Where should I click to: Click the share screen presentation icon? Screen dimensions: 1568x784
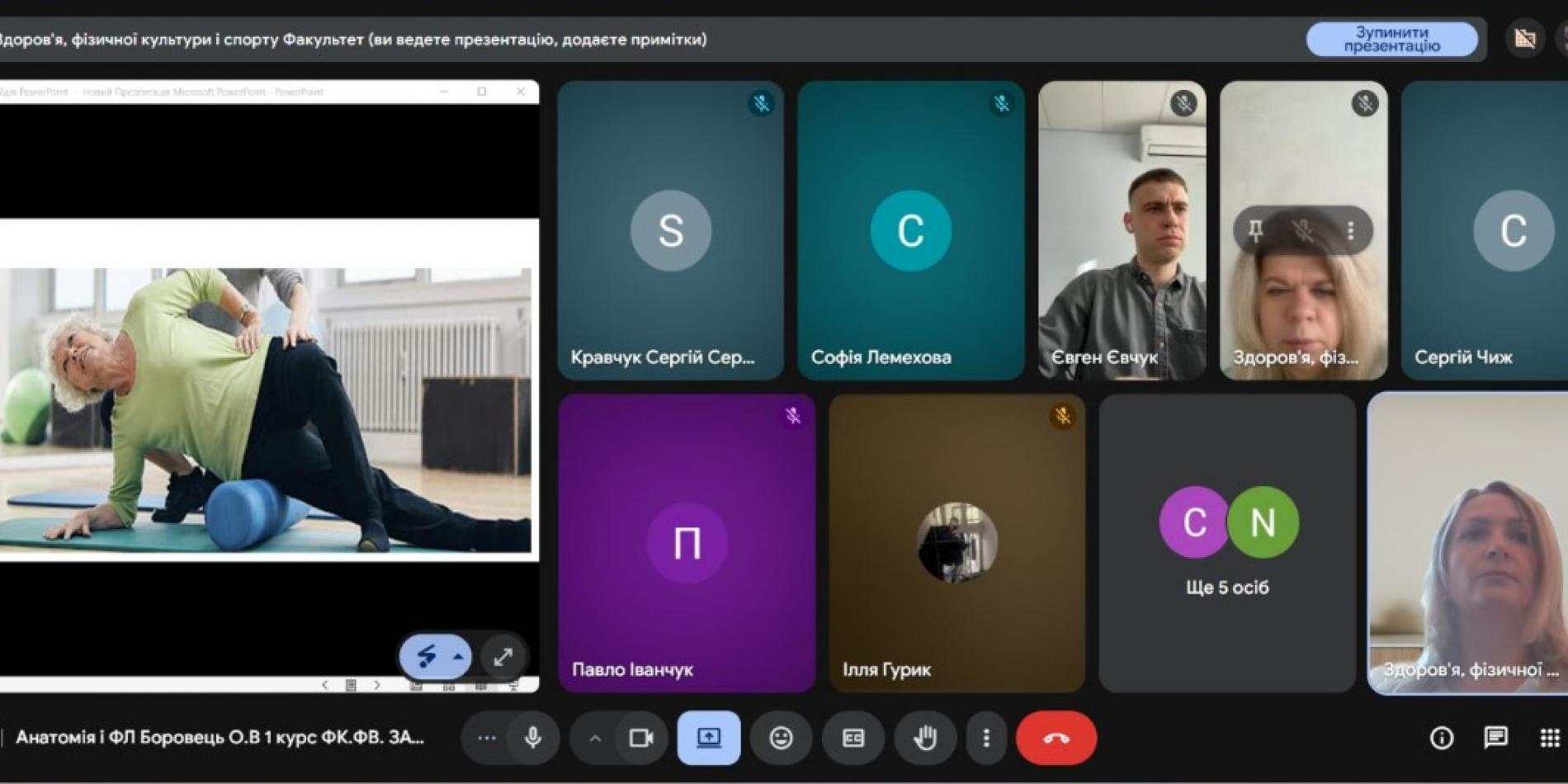coord(708,737)
